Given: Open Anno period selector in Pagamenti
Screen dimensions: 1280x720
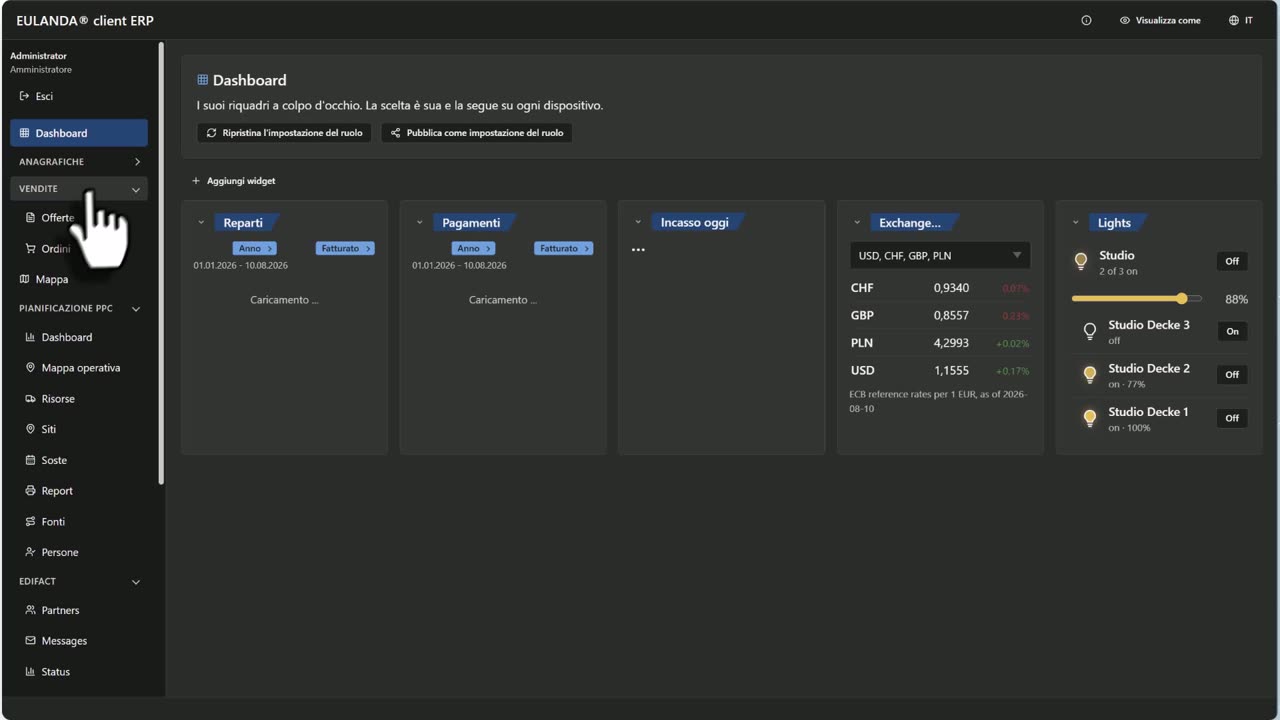Looking at the screenshot, I should coord(473,248).
